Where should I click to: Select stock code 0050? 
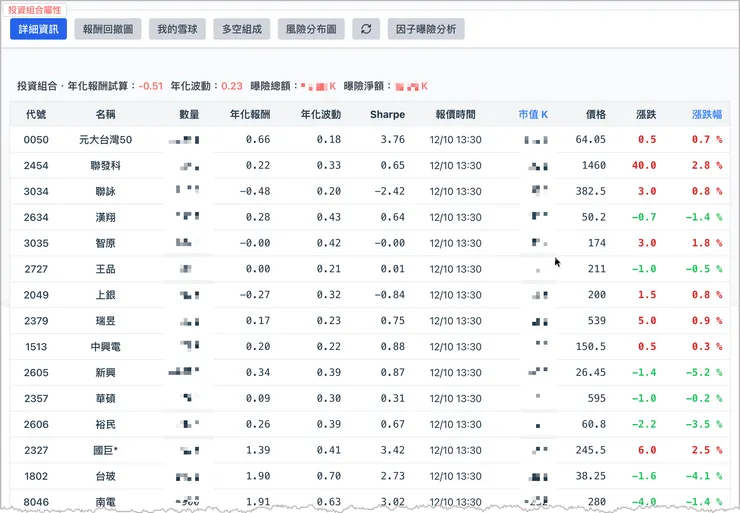(x=36, y=140)
